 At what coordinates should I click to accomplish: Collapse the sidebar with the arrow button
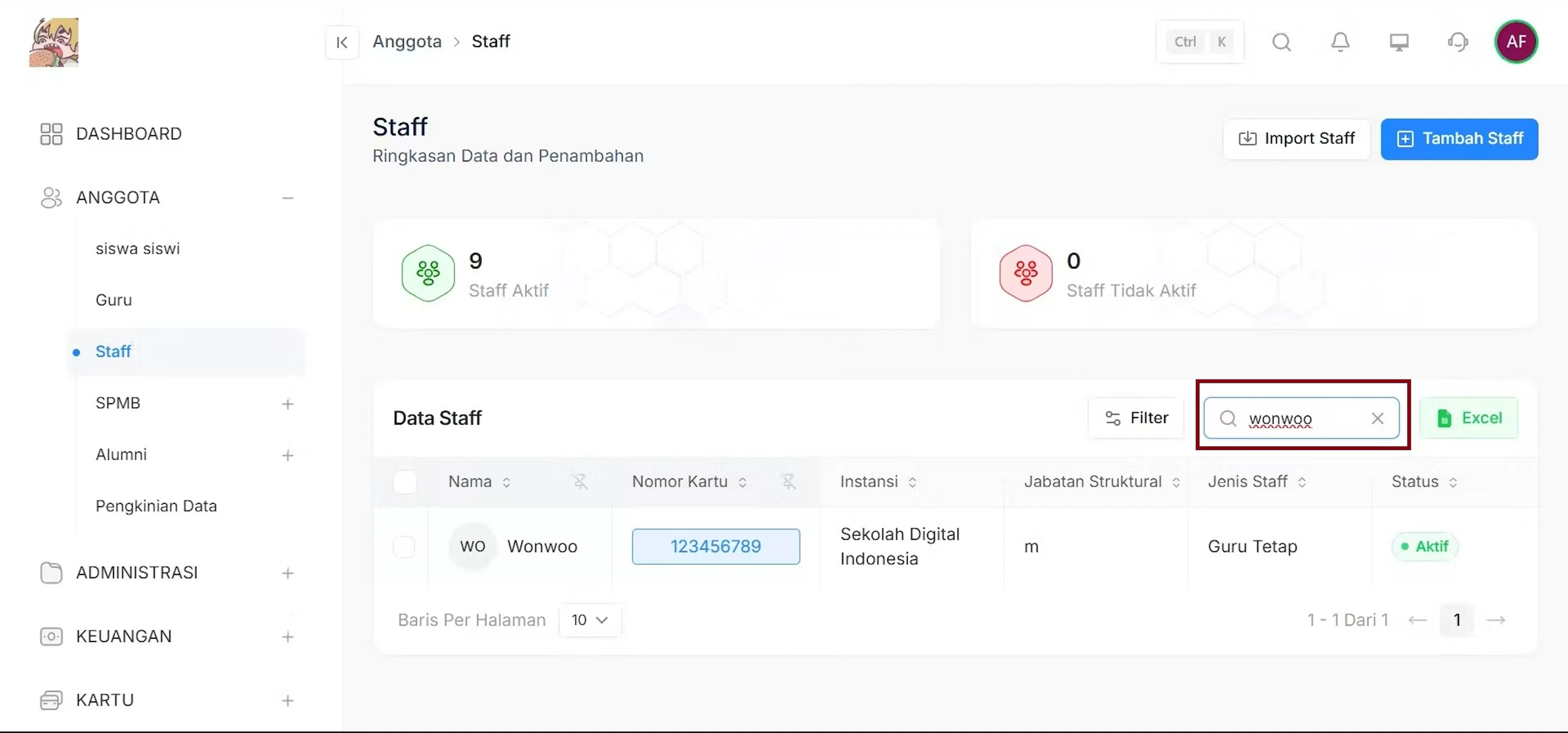341,42
